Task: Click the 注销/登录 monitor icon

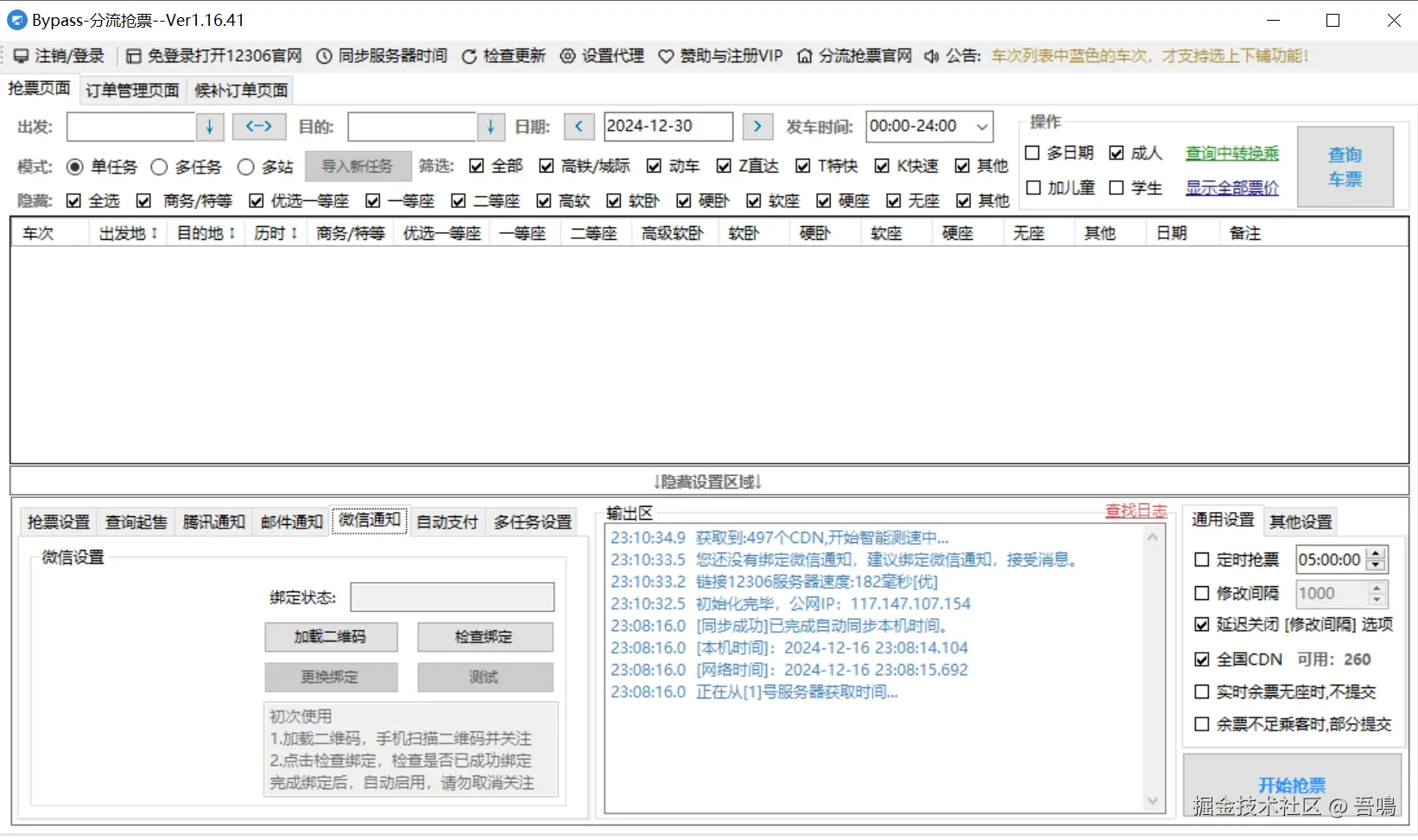Action: [x=21, y=56]
